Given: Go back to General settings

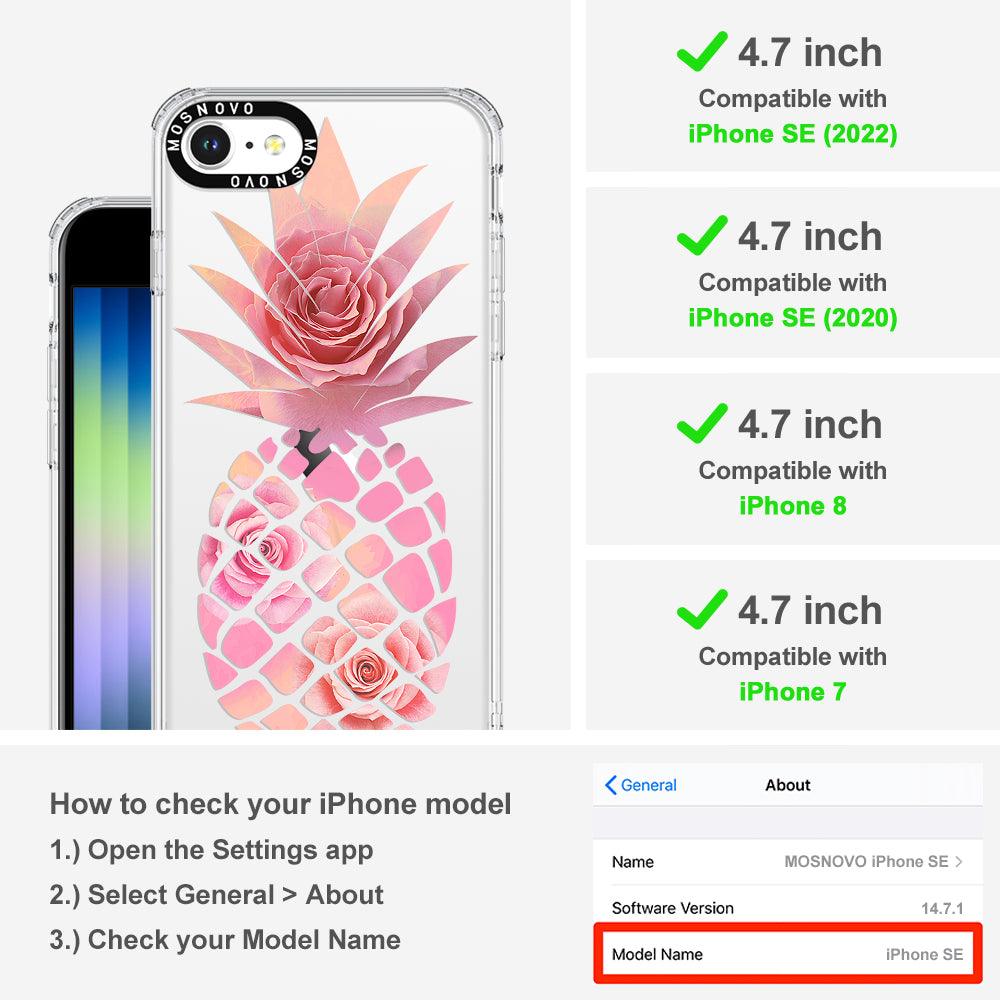Looking at the screenshot, I should coord(641,785).
